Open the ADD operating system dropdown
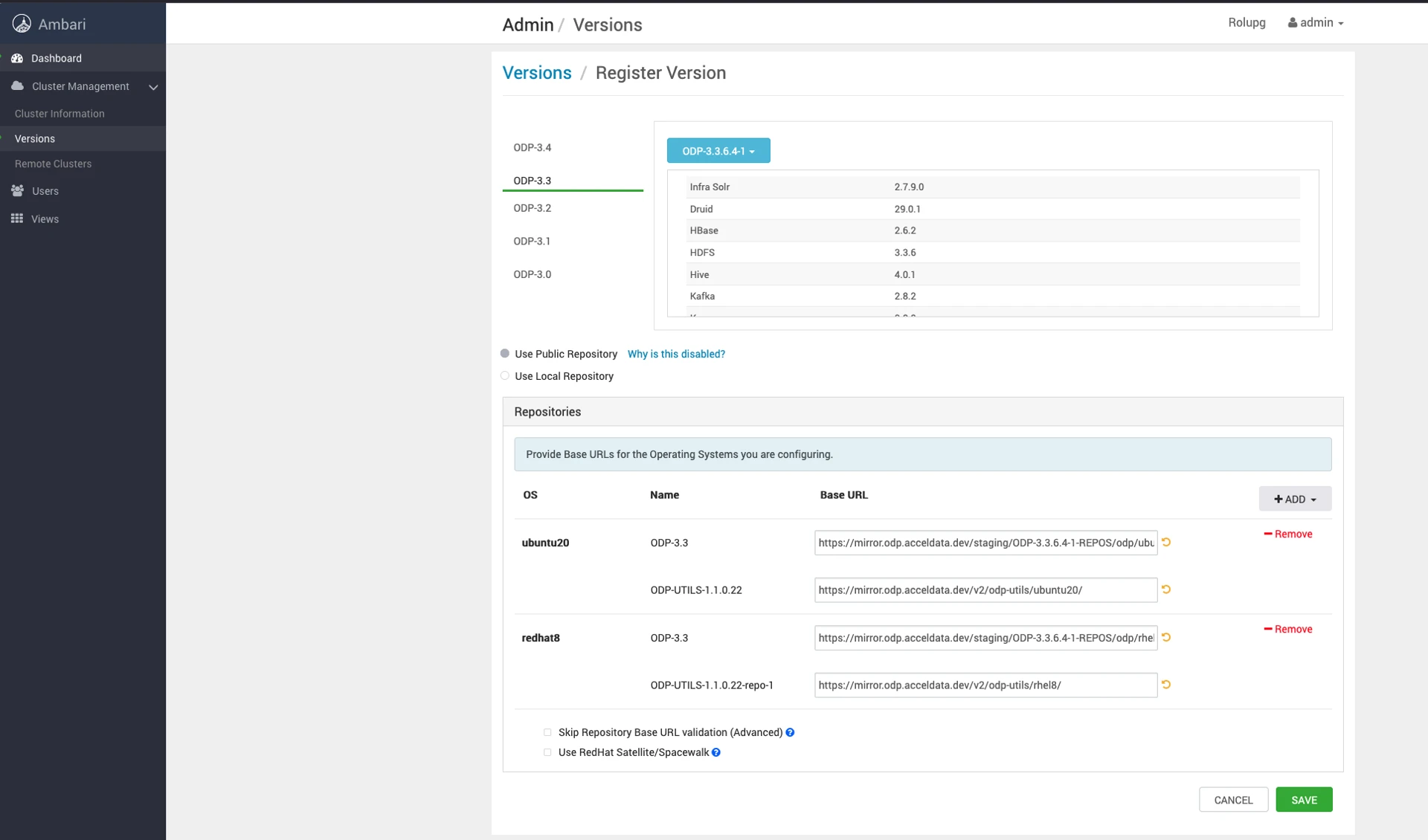This screenshot has height=840, width=1428. [x=1295, y=499]
